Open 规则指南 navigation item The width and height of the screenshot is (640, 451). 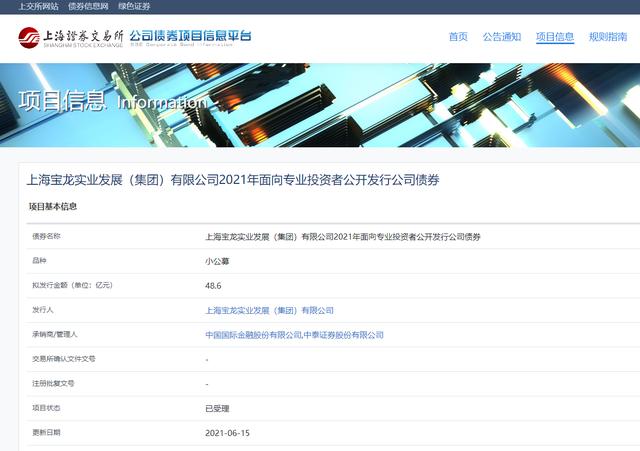pyautogui.click(x=608, y=37)
